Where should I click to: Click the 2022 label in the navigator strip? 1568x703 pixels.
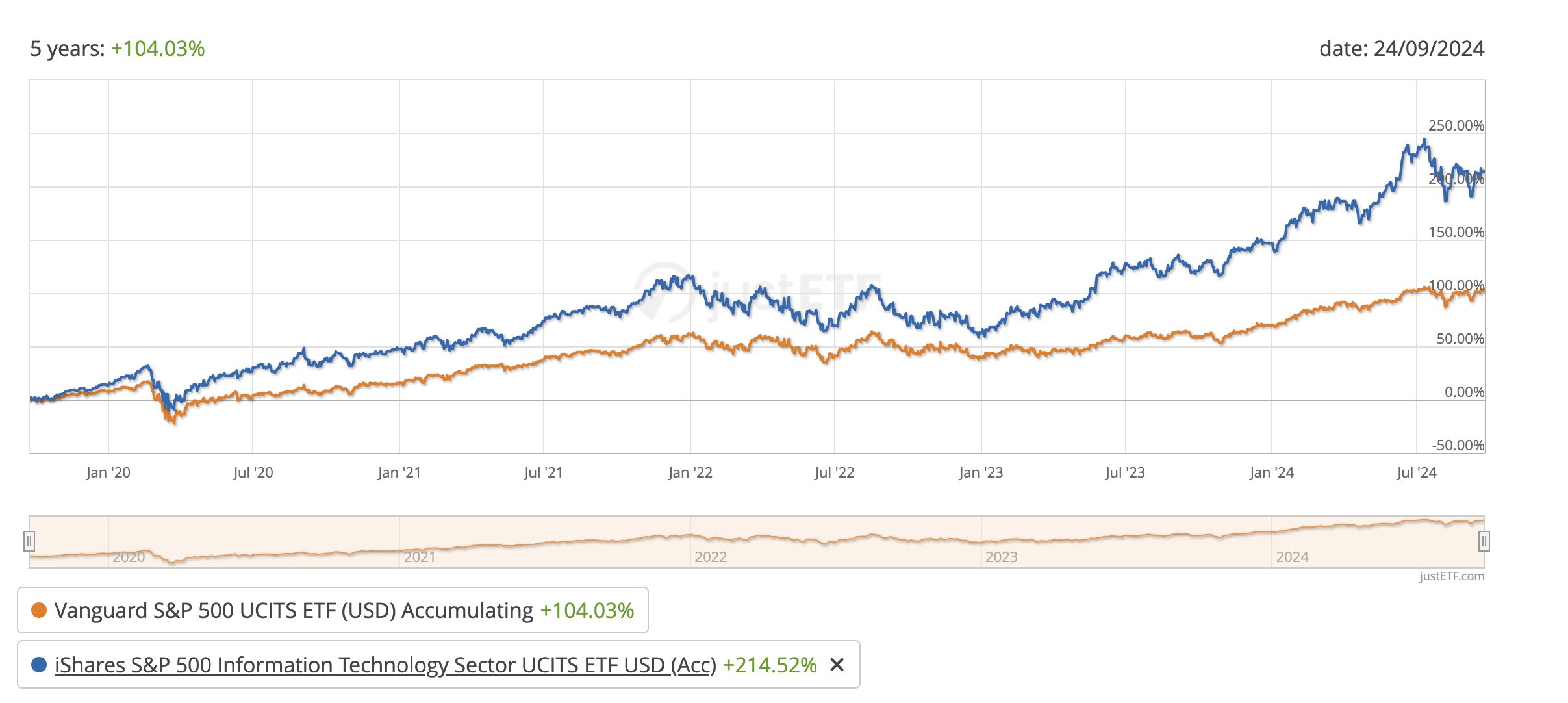(x=711, y=557)
